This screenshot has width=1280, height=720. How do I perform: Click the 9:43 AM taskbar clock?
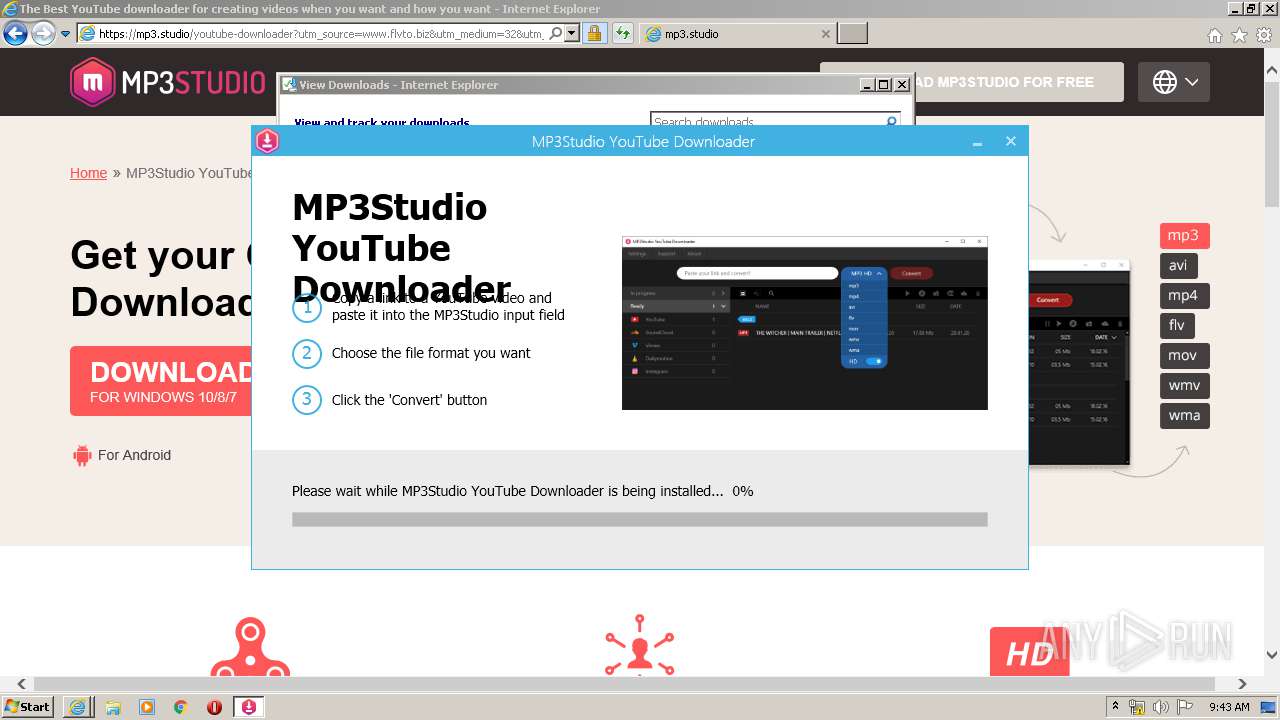point(1229,707)
